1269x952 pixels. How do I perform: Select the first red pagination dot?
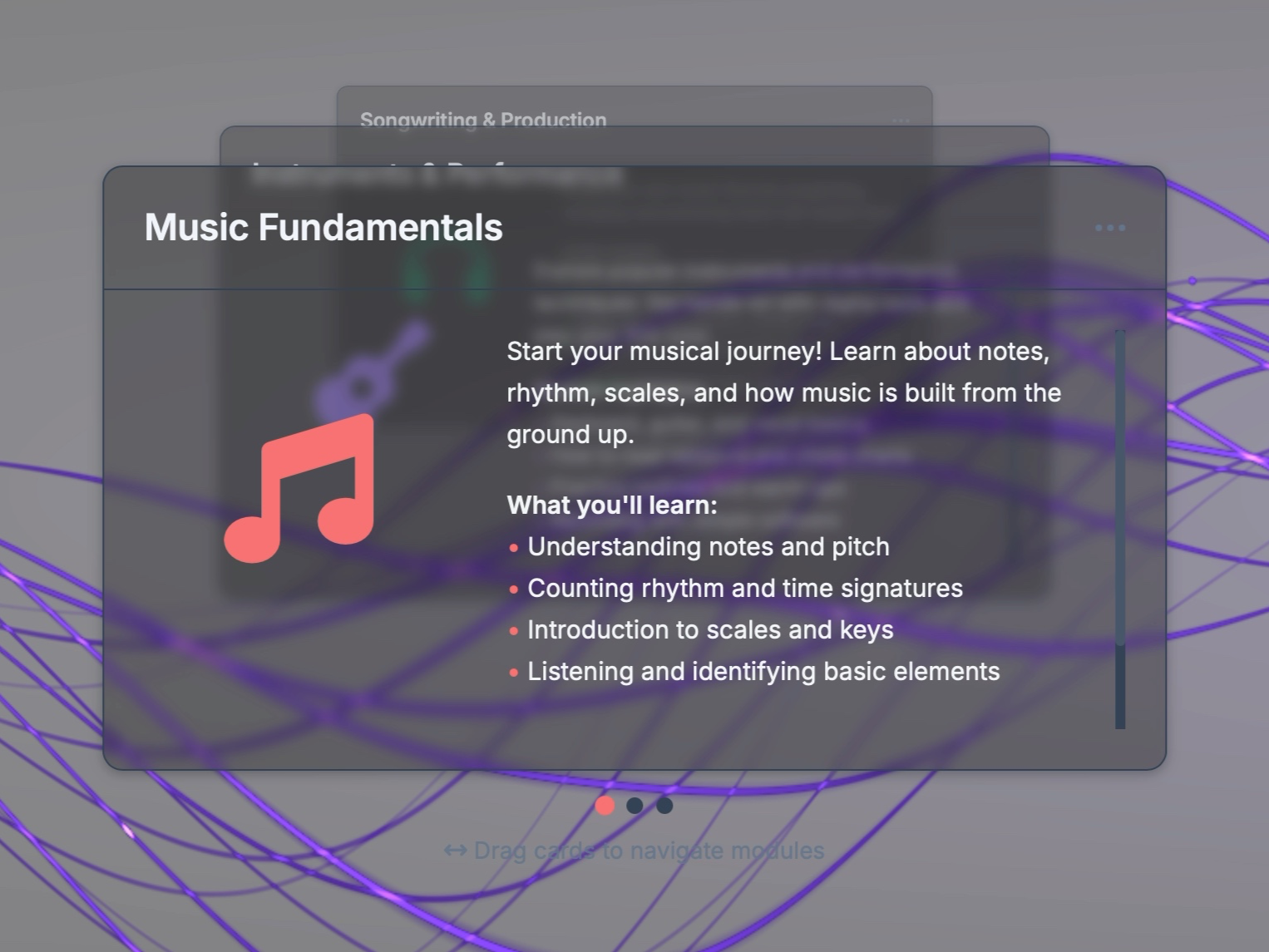[605, 806]
